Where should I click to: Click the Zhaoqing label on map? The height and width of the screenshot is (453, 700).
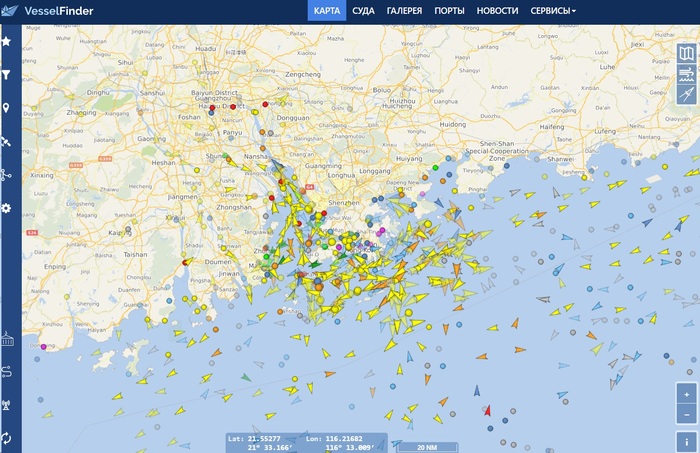(x=81, y=113)
